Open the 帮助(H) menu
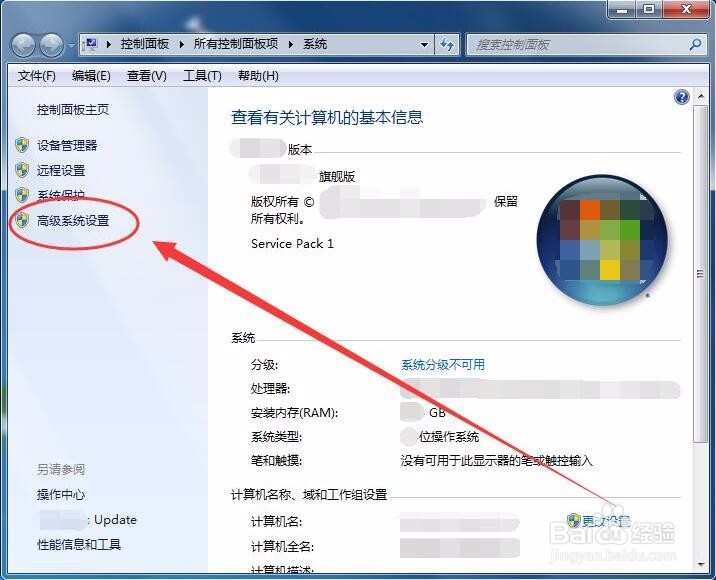Image resolution: width=716 pixels, height=580 pixels. click(x=258, y=75)
